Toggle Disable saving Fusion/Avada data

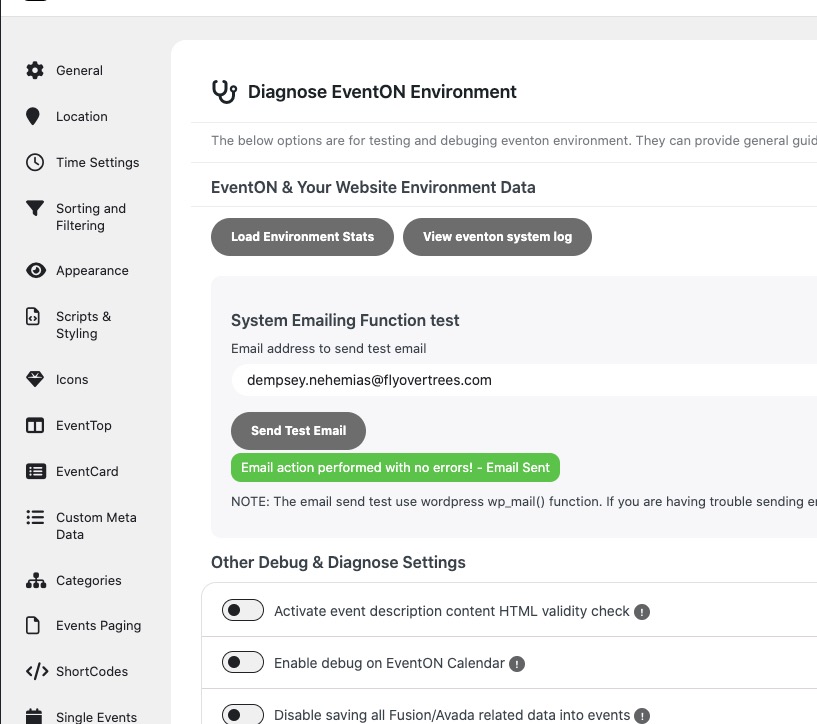[243, 714]
